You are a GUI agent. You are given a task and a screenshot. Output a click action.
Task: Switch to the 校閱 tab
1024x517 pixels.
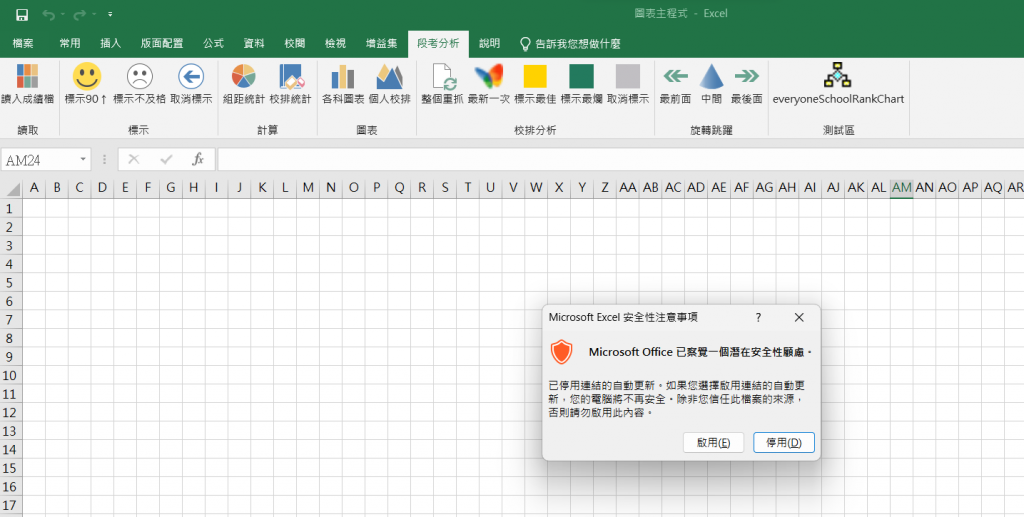(295, 44)
